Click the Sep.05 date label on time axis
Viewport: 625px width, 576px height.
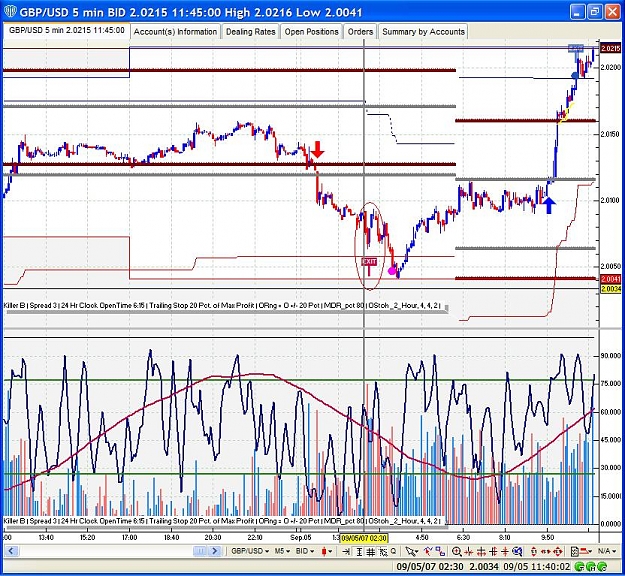tap(301, 537)
